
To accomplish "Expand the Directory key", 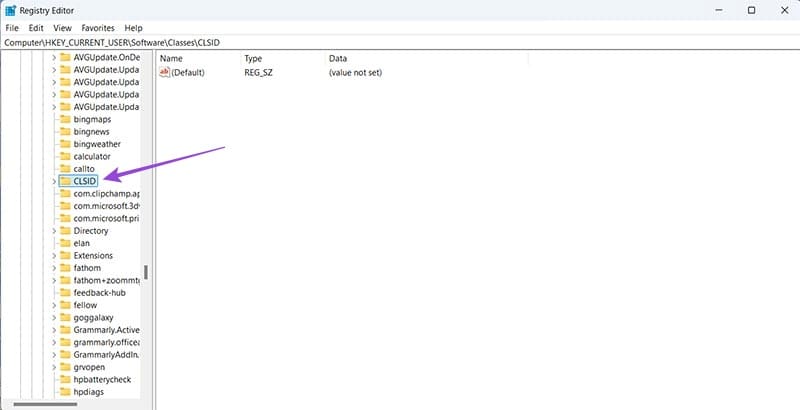I will [x=54, y=230].
